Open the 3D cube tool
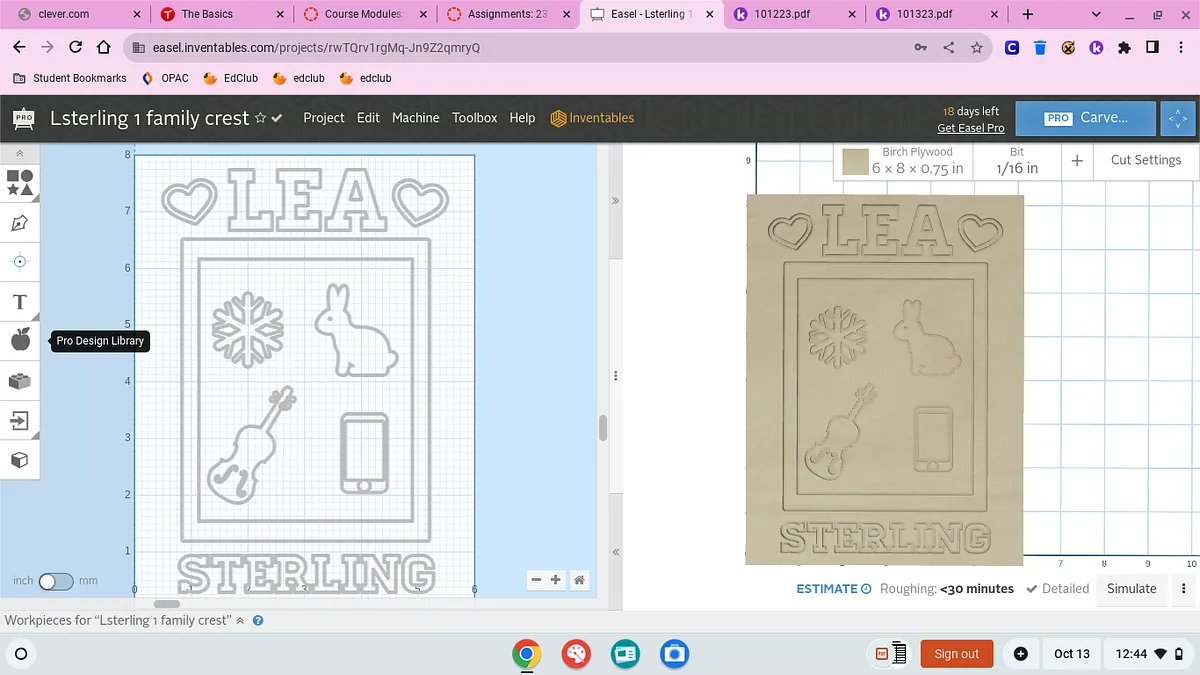Image resolution: width=1200 pixels, height=675 pixels. (x=20, y=460)
